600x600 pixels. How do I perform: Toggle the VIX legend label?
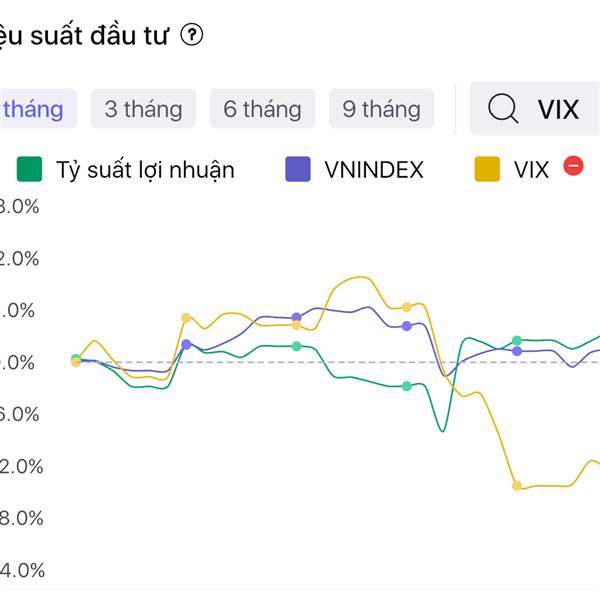click(531, 169)
